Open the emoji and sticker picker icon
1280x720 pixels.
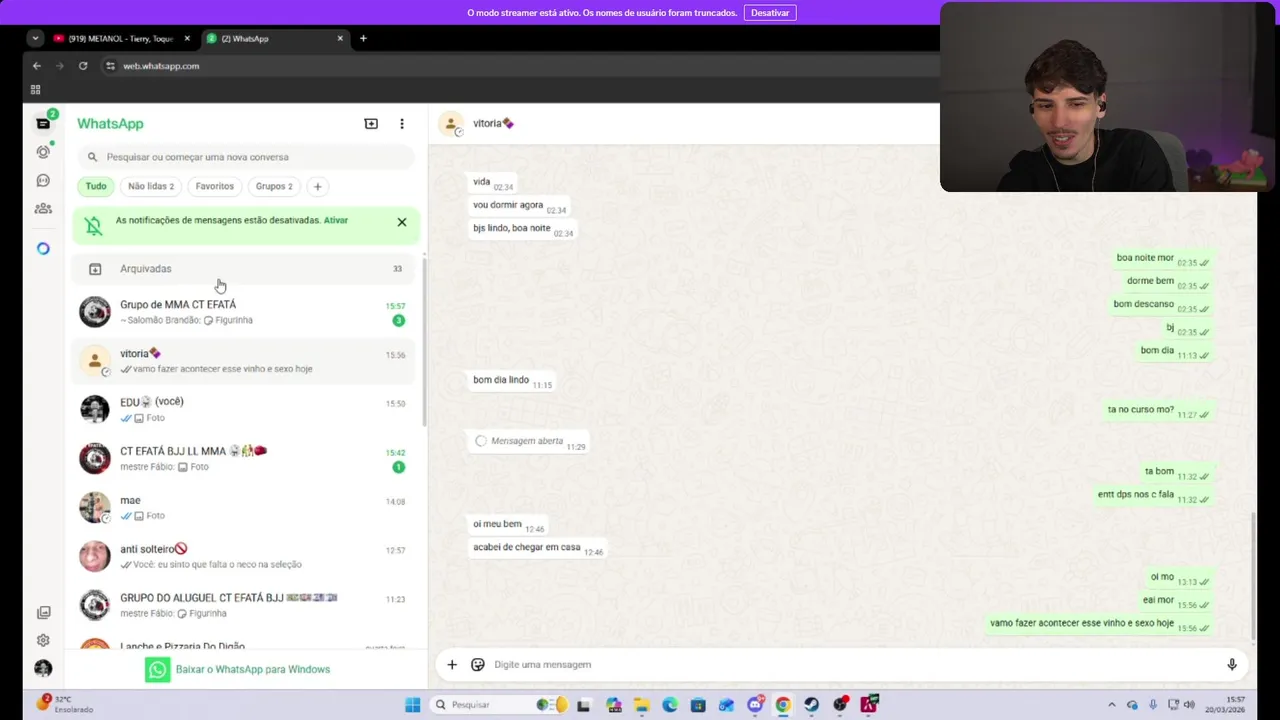coord(478,664)
